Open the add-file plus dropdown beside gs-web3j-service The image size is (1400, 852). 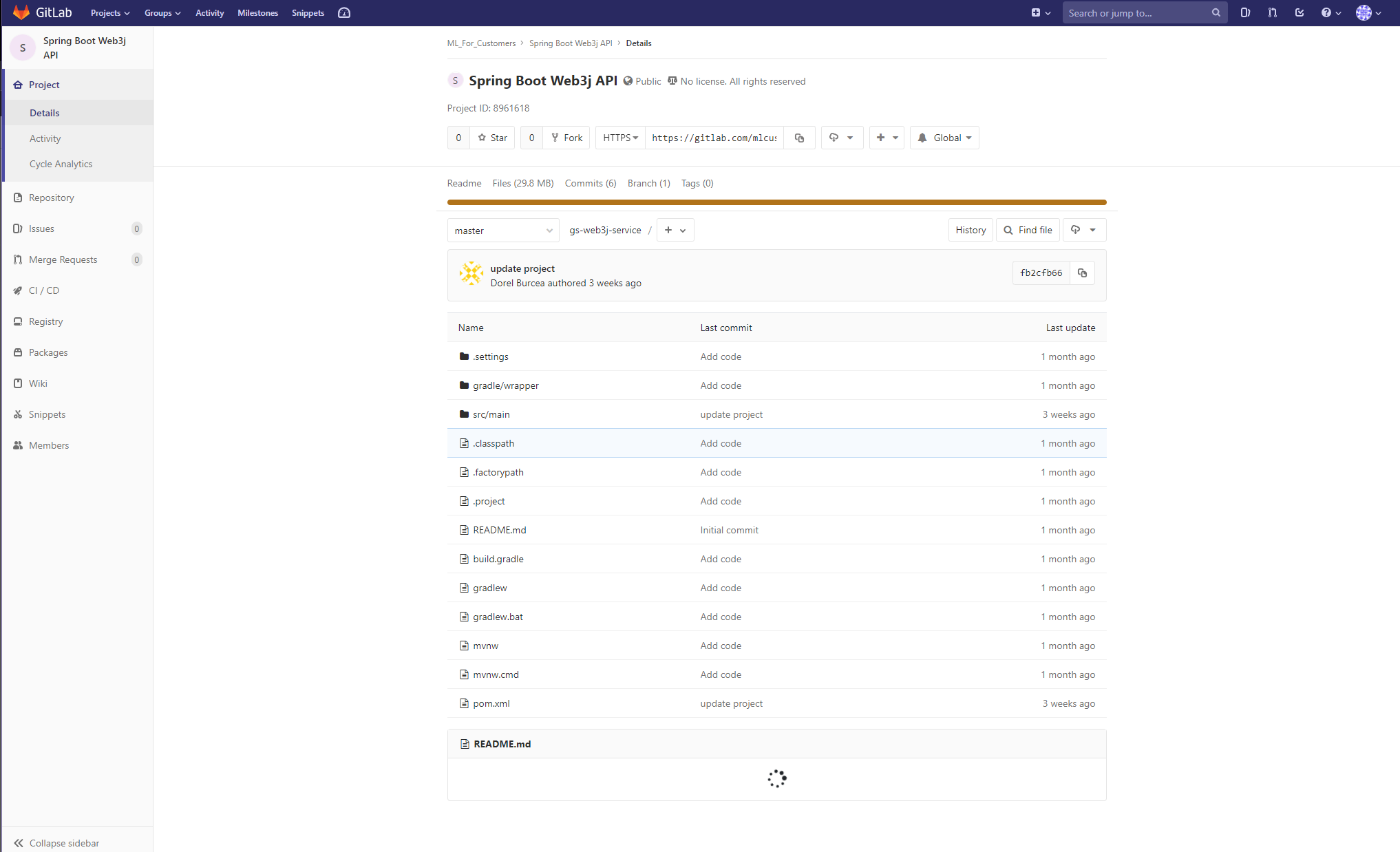(x=675, y=231)
